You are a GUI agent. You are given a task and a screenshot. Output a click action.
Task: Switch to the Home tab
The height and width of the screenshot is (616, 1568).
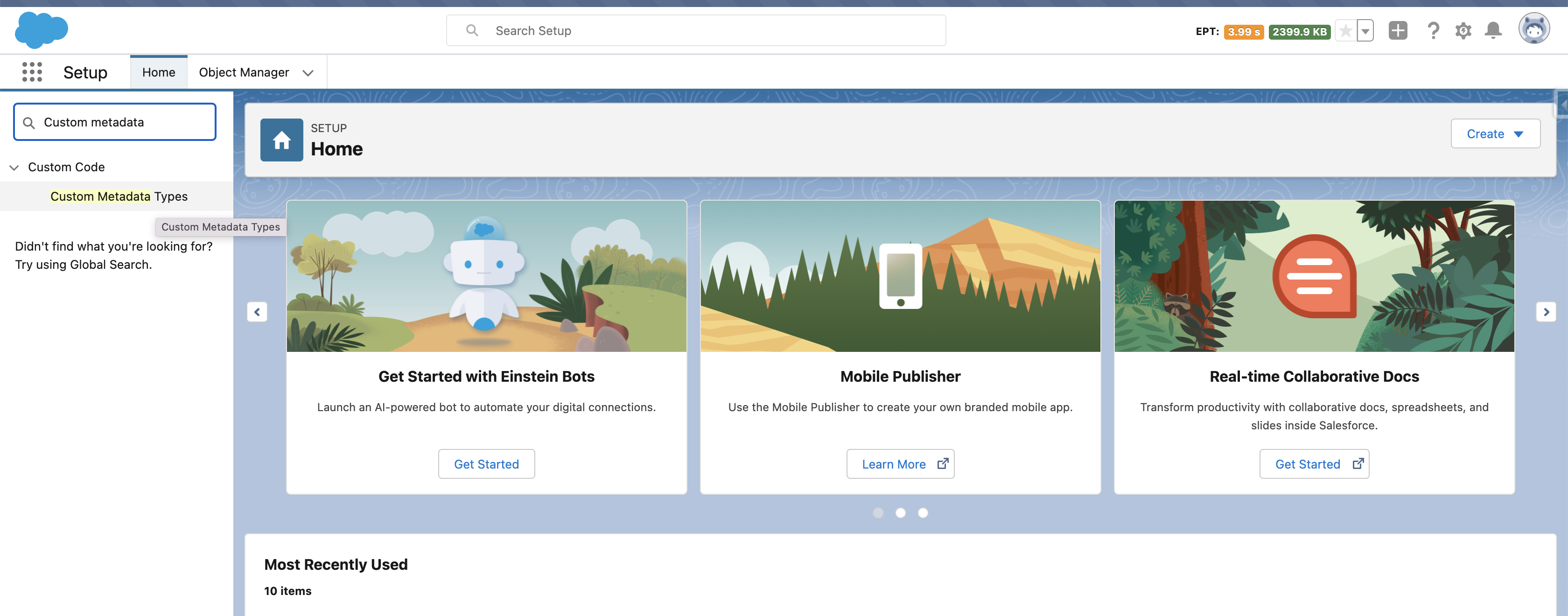pyautogui.click(x=159, y=72)
